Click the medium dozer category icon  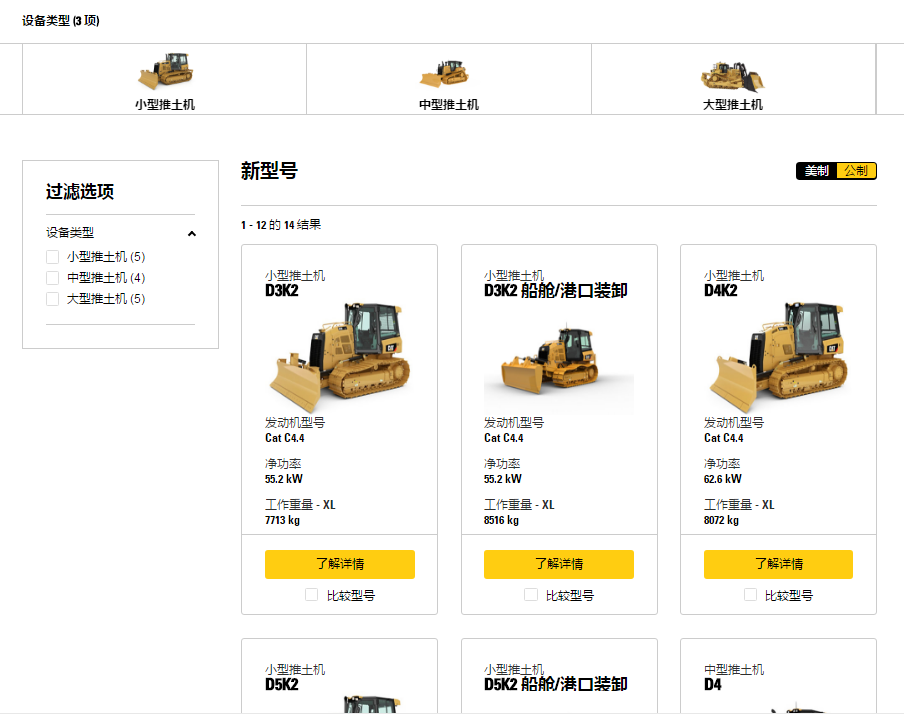[444, 73]
